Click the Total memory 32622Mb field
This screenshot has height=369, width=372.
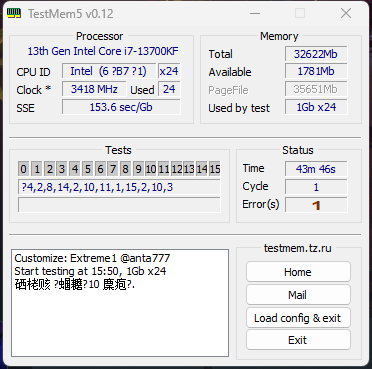pyautogui.click(x=316, y=54)
